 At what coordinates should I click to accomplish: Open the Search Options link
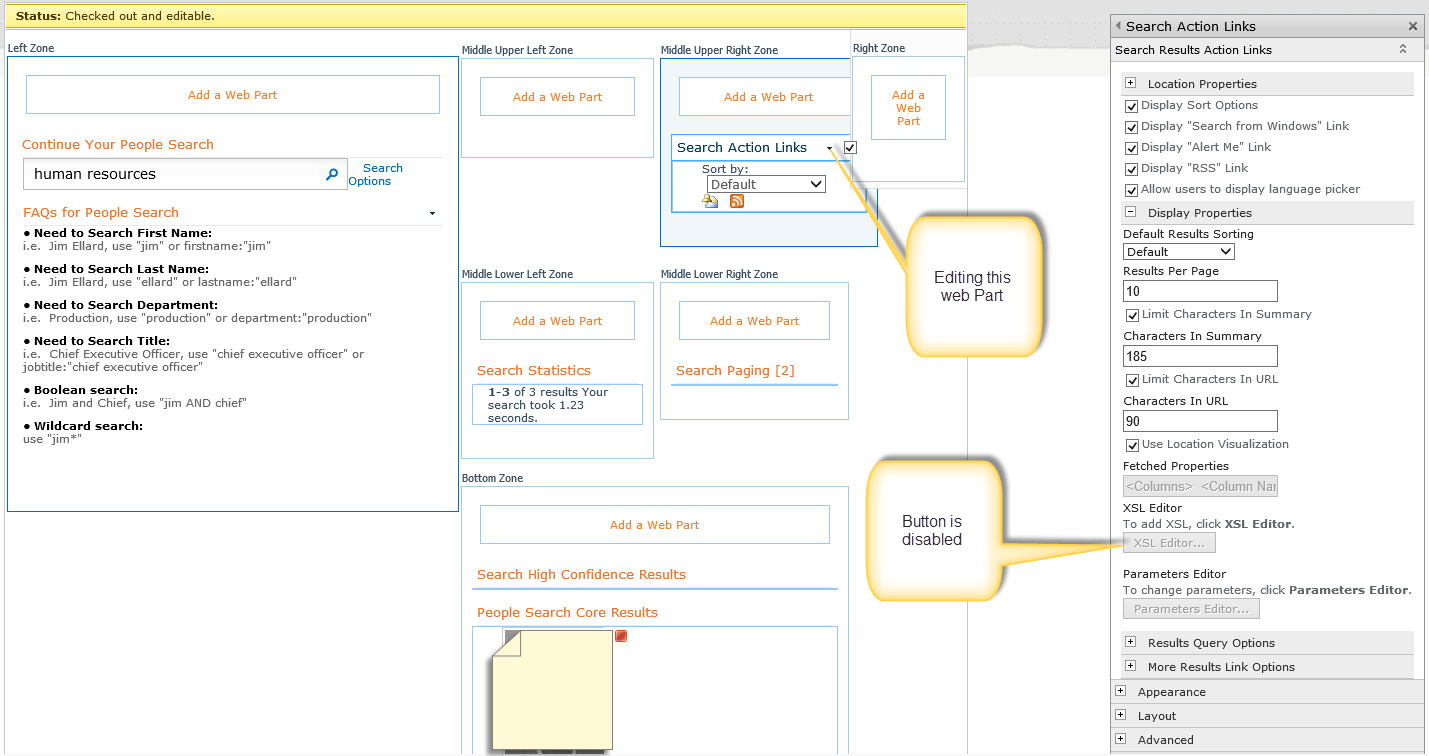coord(376,175)
